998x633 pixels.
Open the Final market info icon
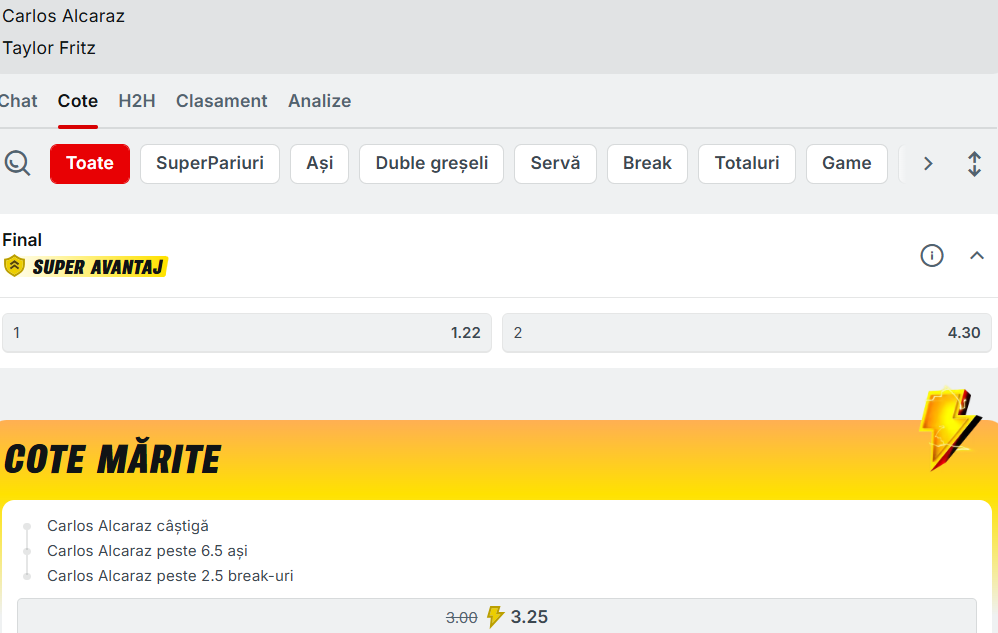pos(931,256)
